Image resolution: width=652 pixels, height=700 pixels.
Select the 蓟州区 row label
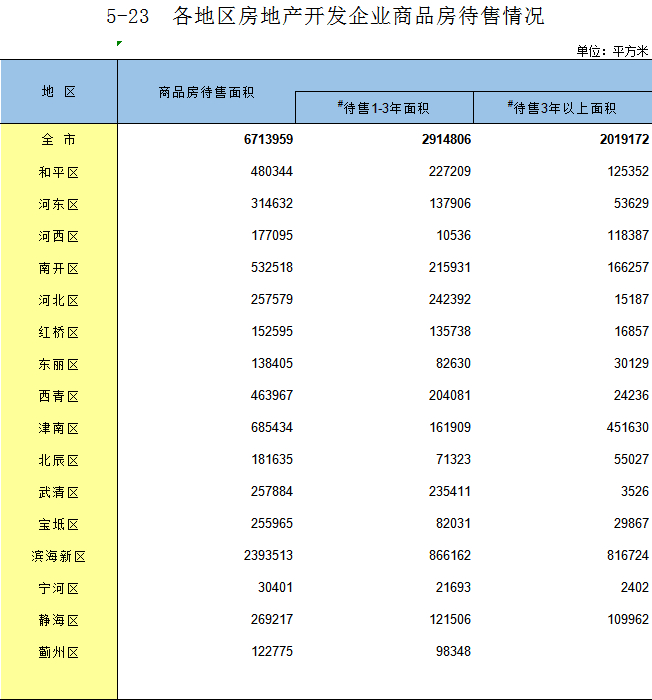(59, 653)
